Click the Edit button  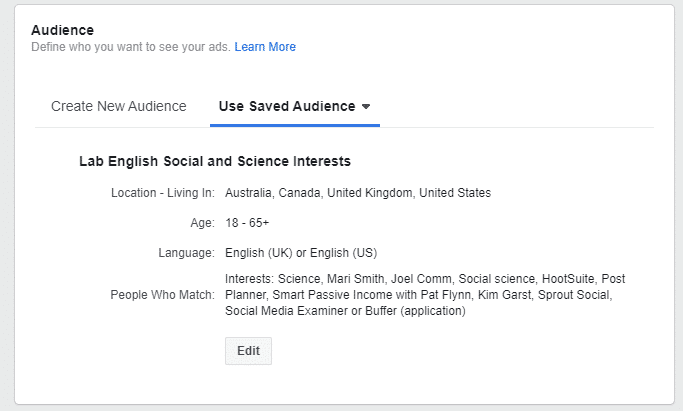(x=248, y=350)
